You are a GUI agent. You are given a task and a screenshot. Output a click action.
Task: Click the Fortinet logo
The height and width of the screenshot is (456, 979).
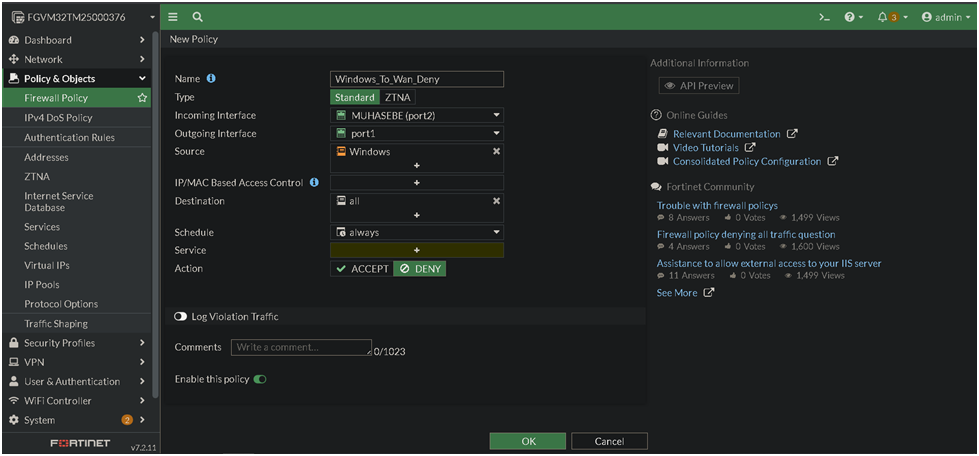click(80, 444)
